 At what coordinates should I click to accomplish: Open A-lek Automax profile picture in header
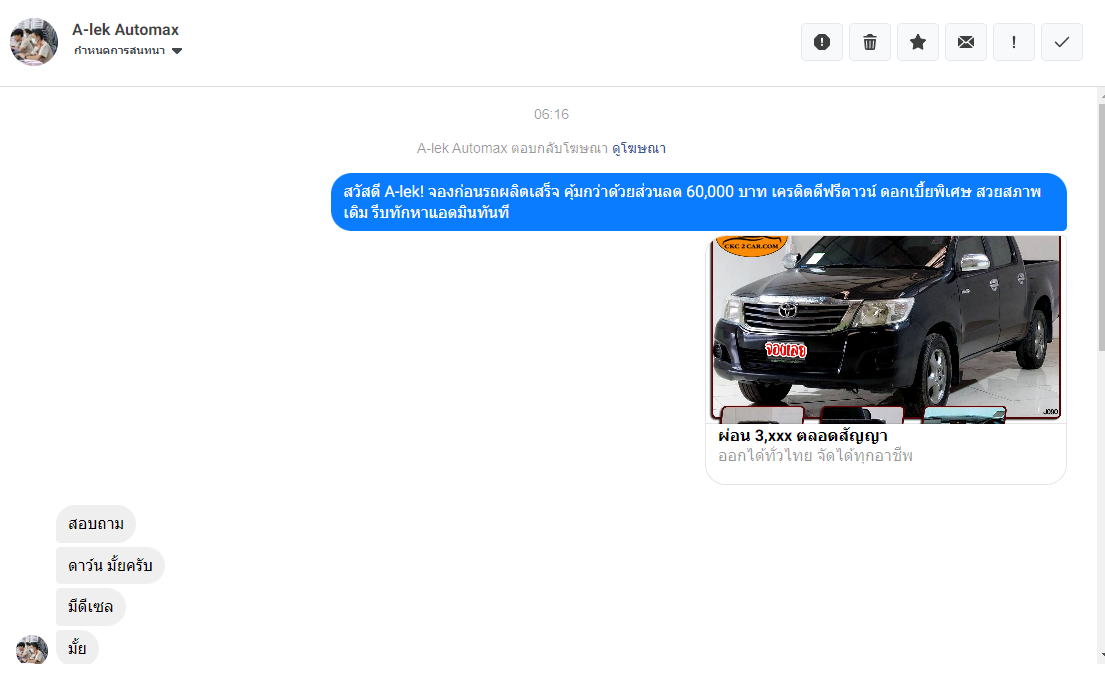point(34,42)
